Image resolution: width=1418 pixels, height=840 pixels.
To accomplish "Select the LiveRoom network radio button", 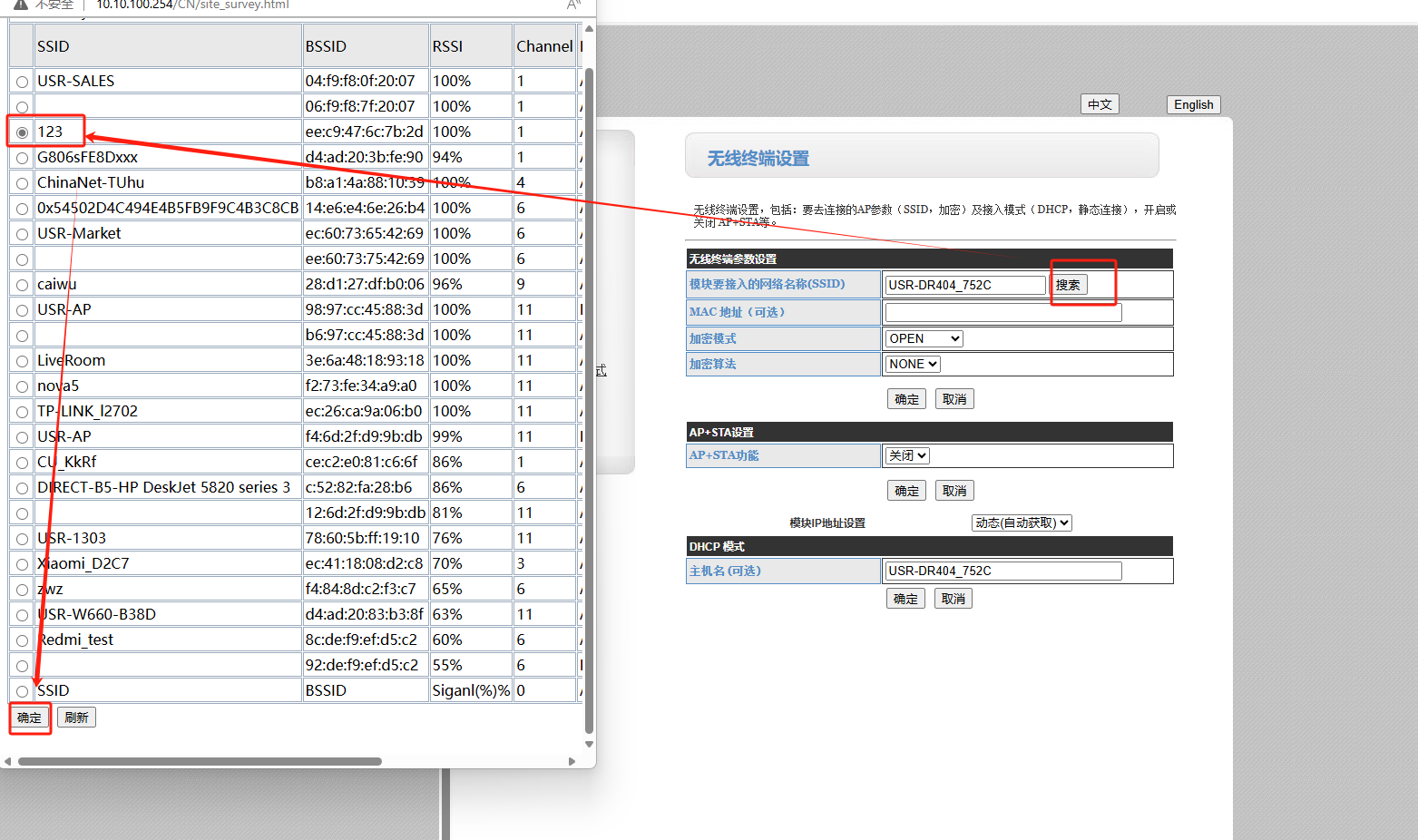I will [23, 361].
